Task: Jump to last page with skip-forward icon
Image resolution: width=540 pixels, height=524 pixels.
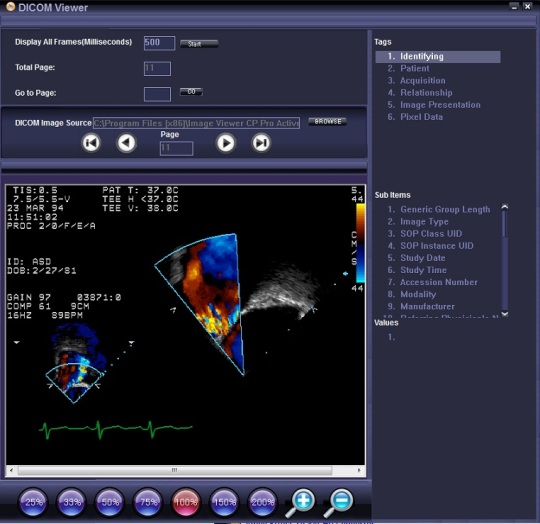Action: point(261,143)
